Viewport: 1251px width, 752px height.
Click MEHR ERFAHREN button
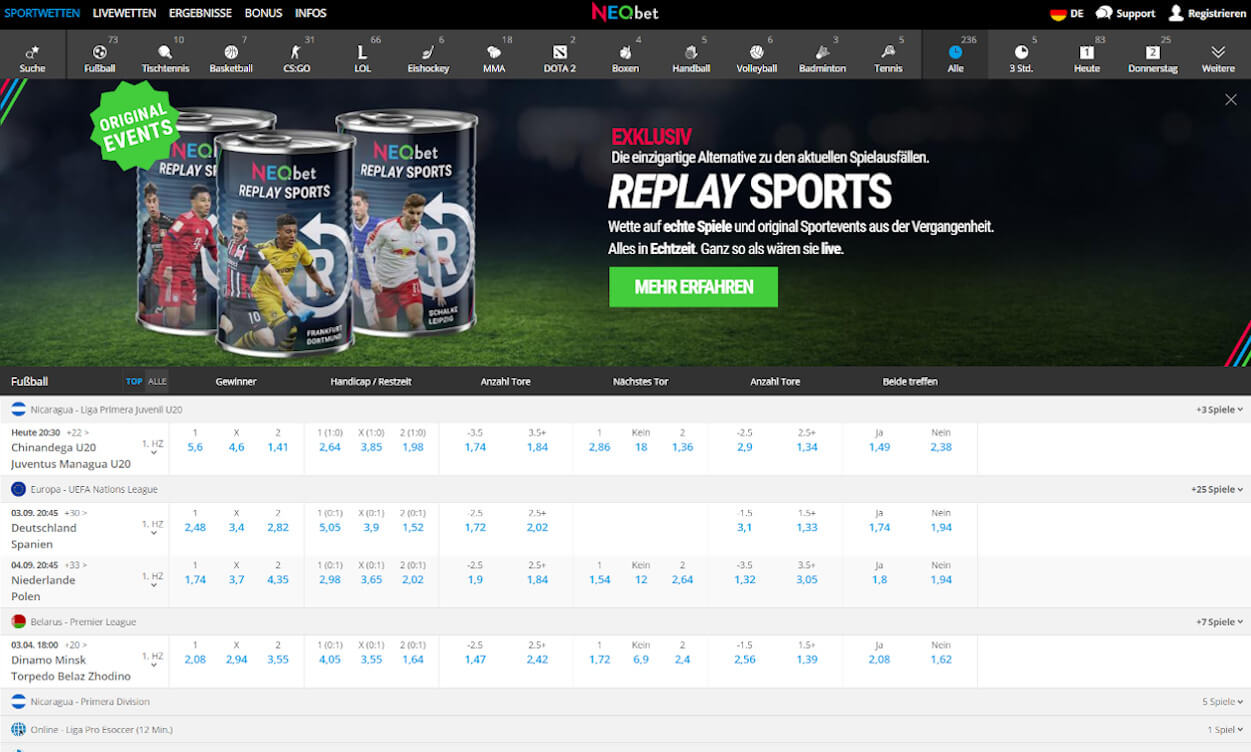click(693, 287)
